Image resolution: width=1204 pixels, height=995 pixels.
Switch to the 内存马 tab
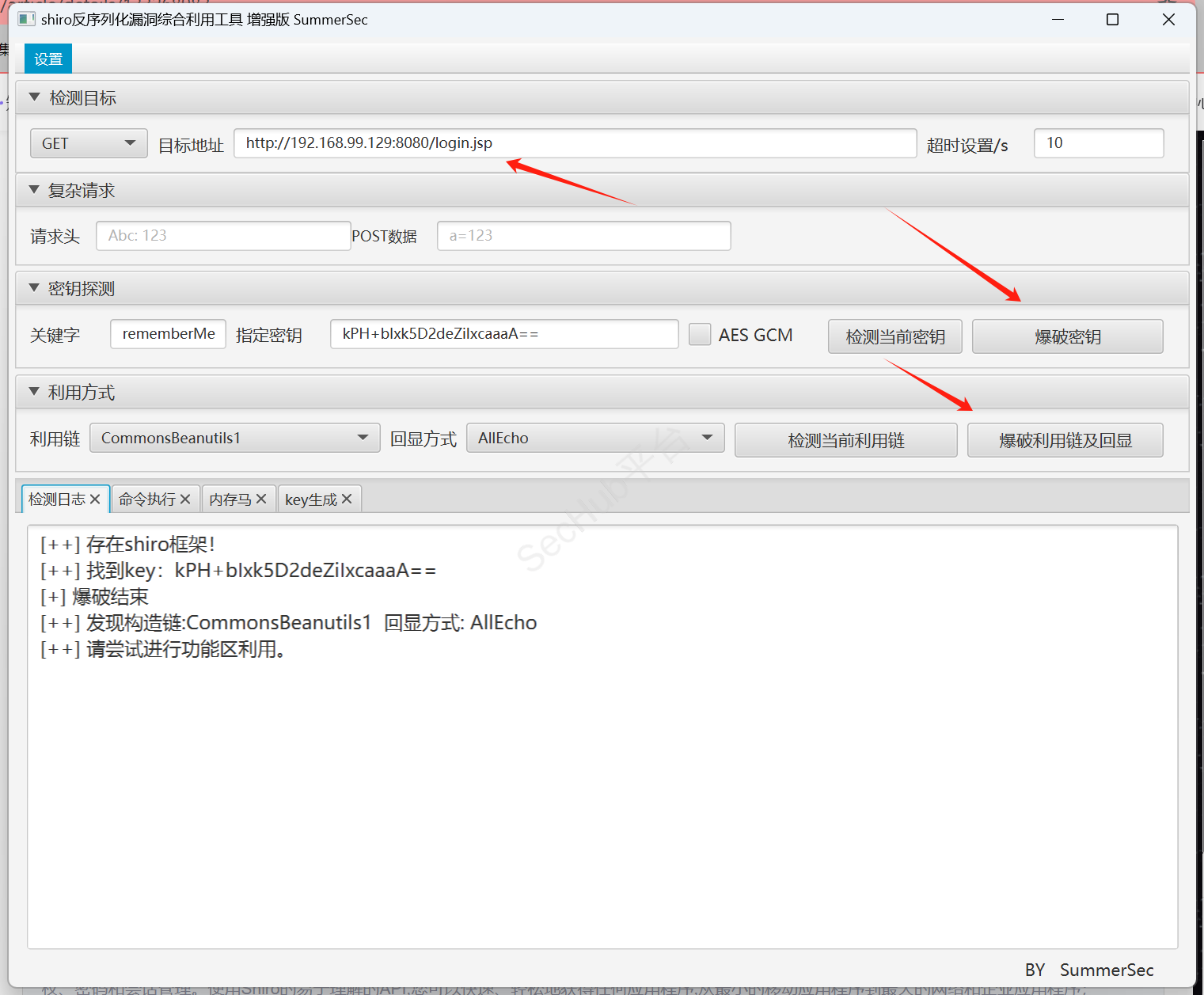click(230, 499)
